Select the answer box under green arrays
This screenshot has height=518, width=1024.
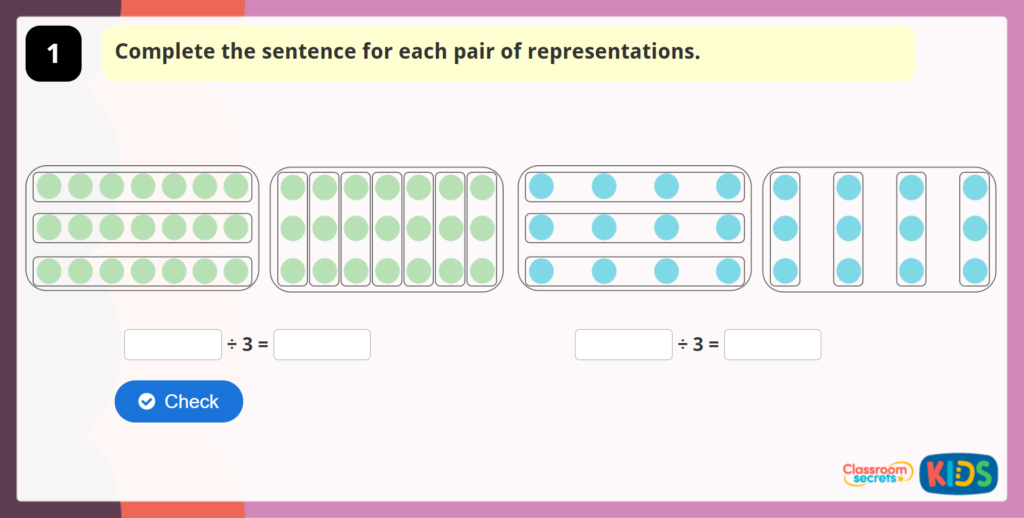click(322, 345)
